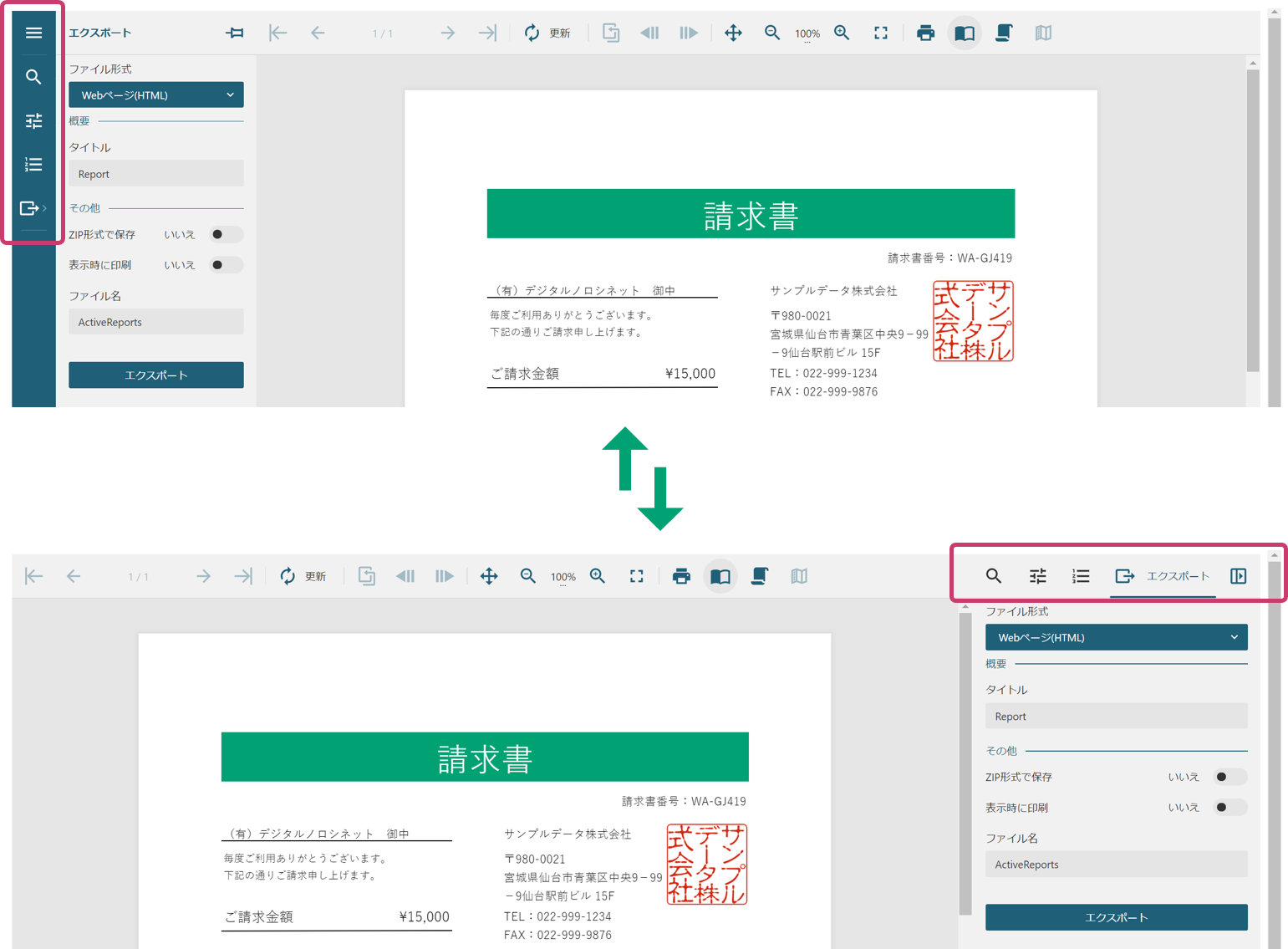Screen dimensions: 1288x949
Task: Open the hamburger menu in upper viewer sidebar
Action: pos(33,33)
